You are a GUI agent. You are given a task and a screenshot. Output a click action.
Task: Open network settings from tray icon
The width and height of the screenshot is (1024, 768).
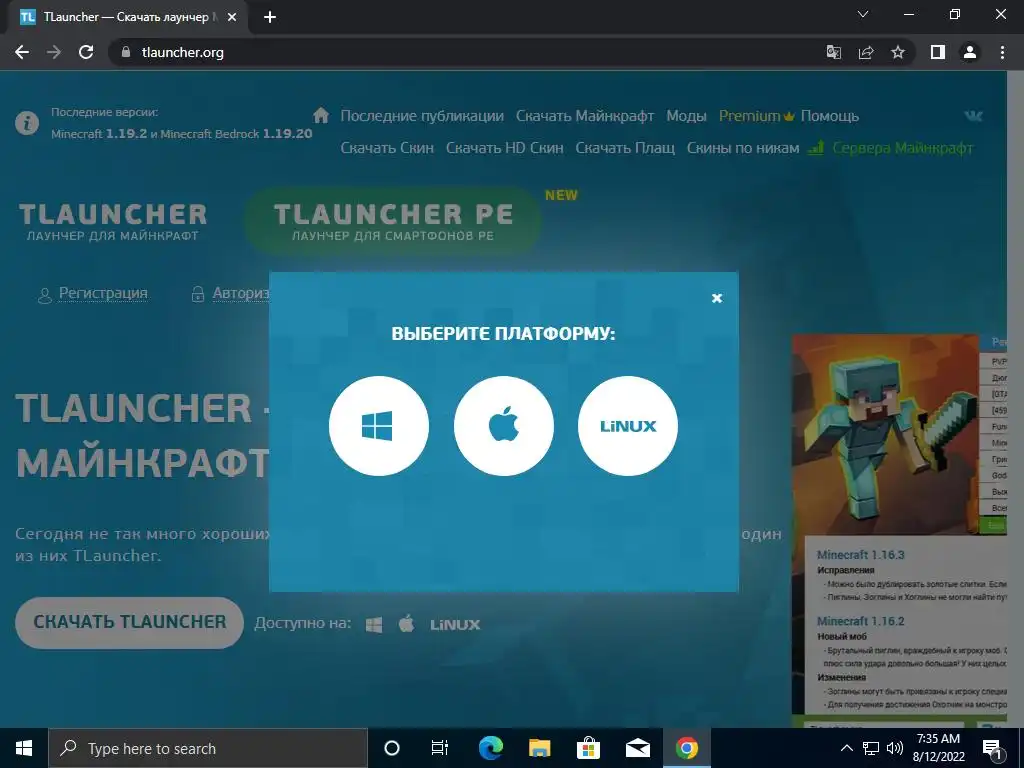coord(871,748)
